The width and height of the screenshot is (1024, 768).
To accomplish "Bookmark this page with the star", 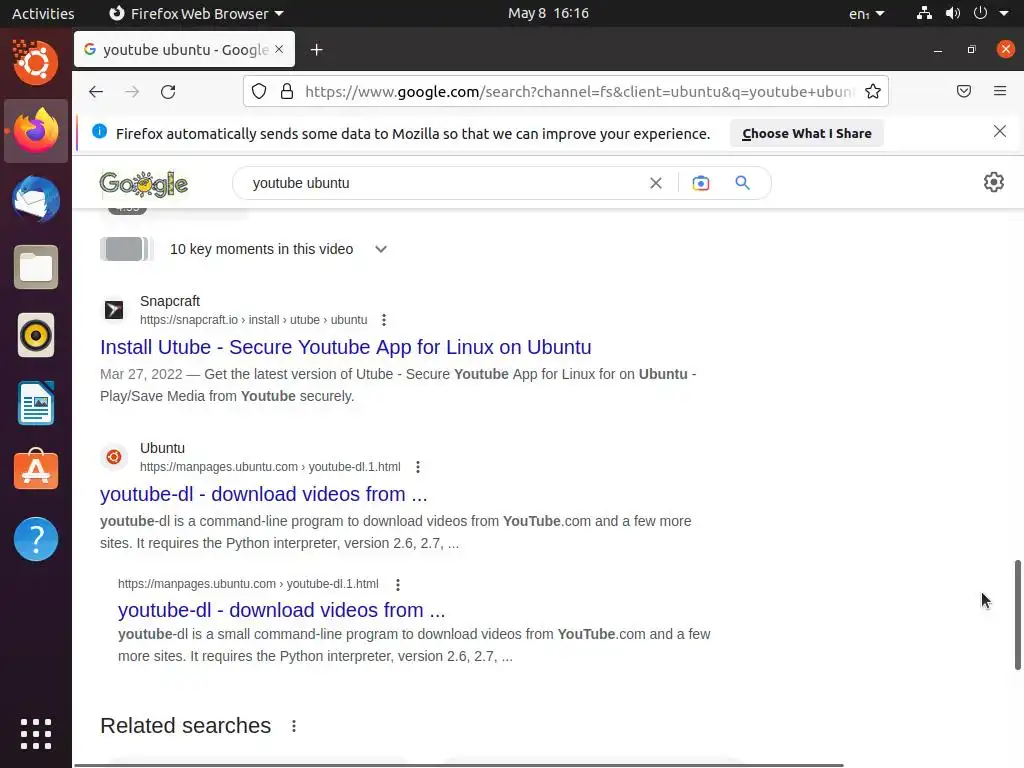I will coord(872,91).
